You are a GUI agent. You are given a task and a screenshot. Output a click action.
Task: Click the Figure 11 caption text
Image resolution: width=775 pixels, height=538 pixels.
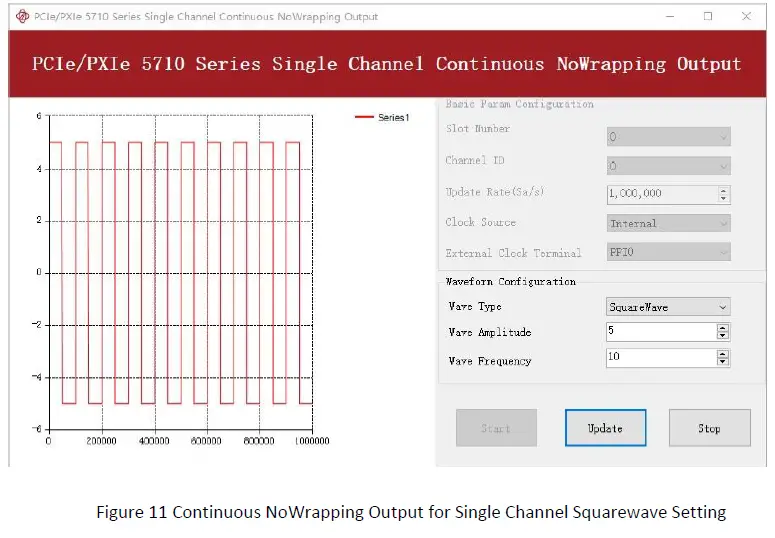(411, 512)
